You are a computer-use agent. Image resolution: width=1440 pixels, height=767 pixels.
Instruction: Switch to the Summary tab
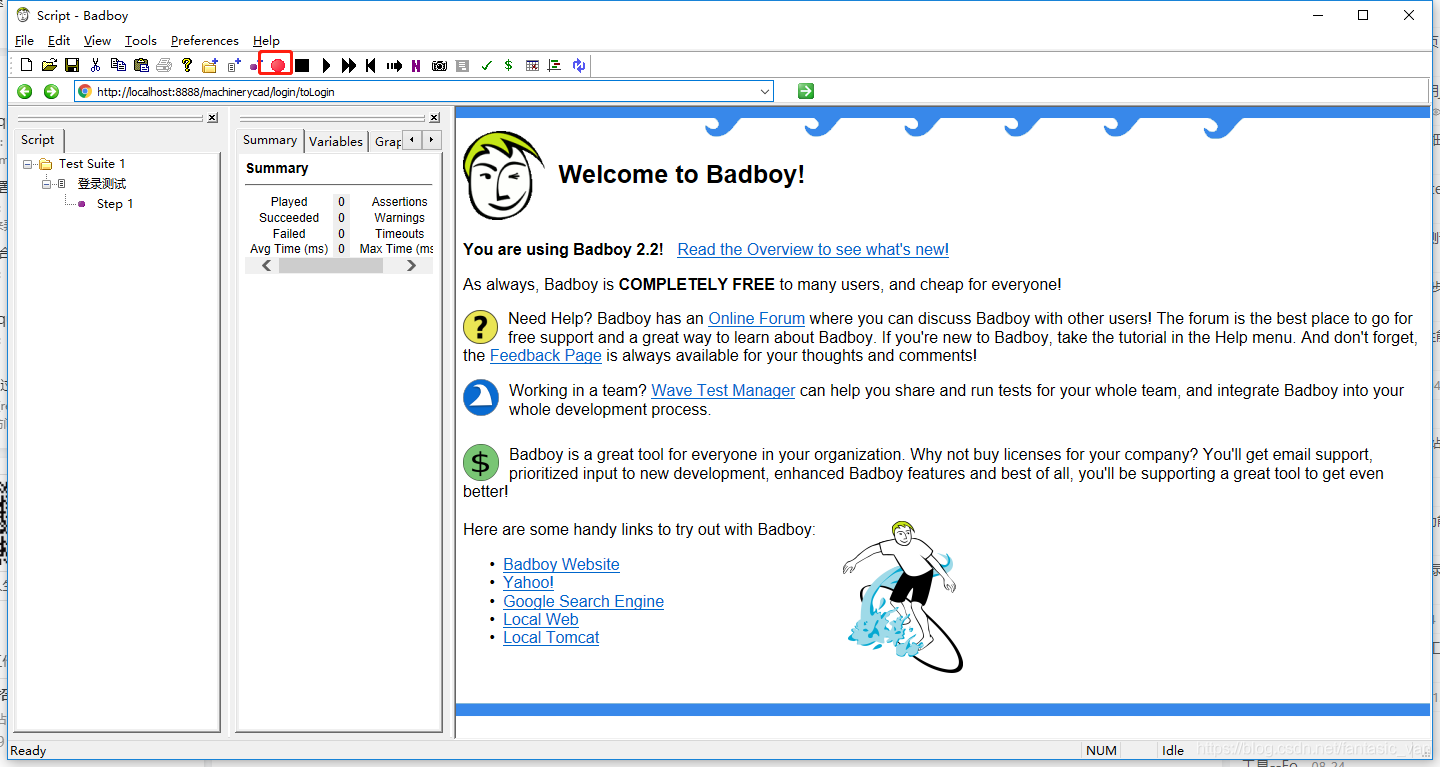pyautogui.click(x=270, y=140)
